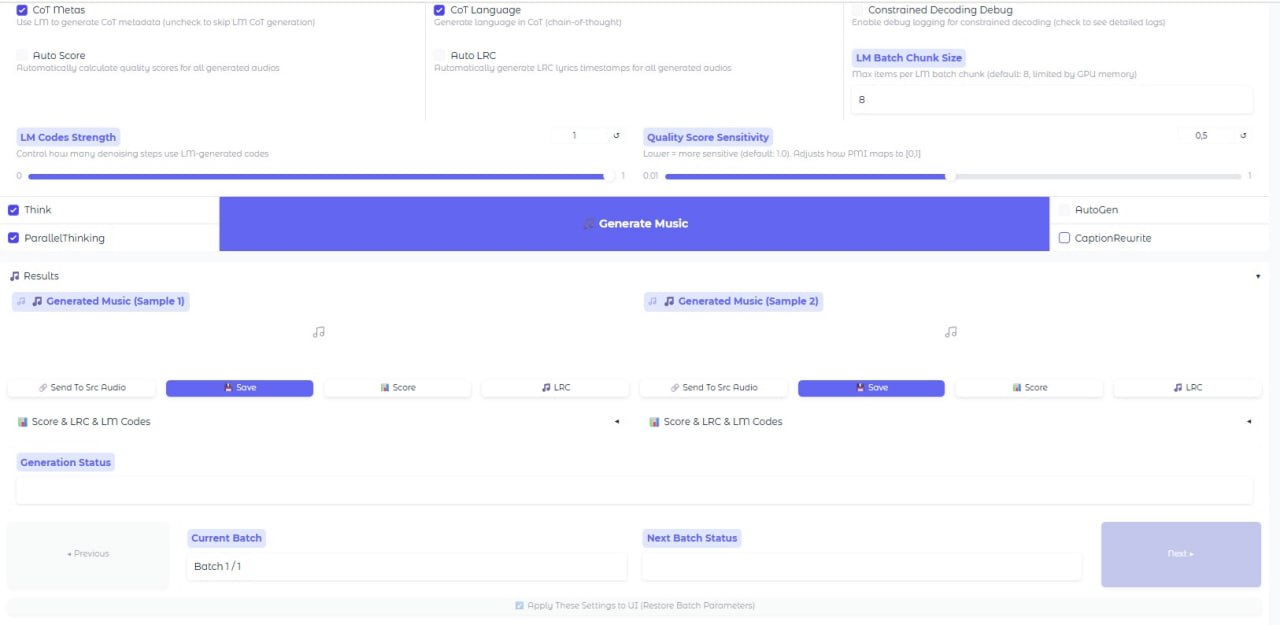Send Sample 1 to Src Audio
1280x625 pixels.
coord(82,388)
